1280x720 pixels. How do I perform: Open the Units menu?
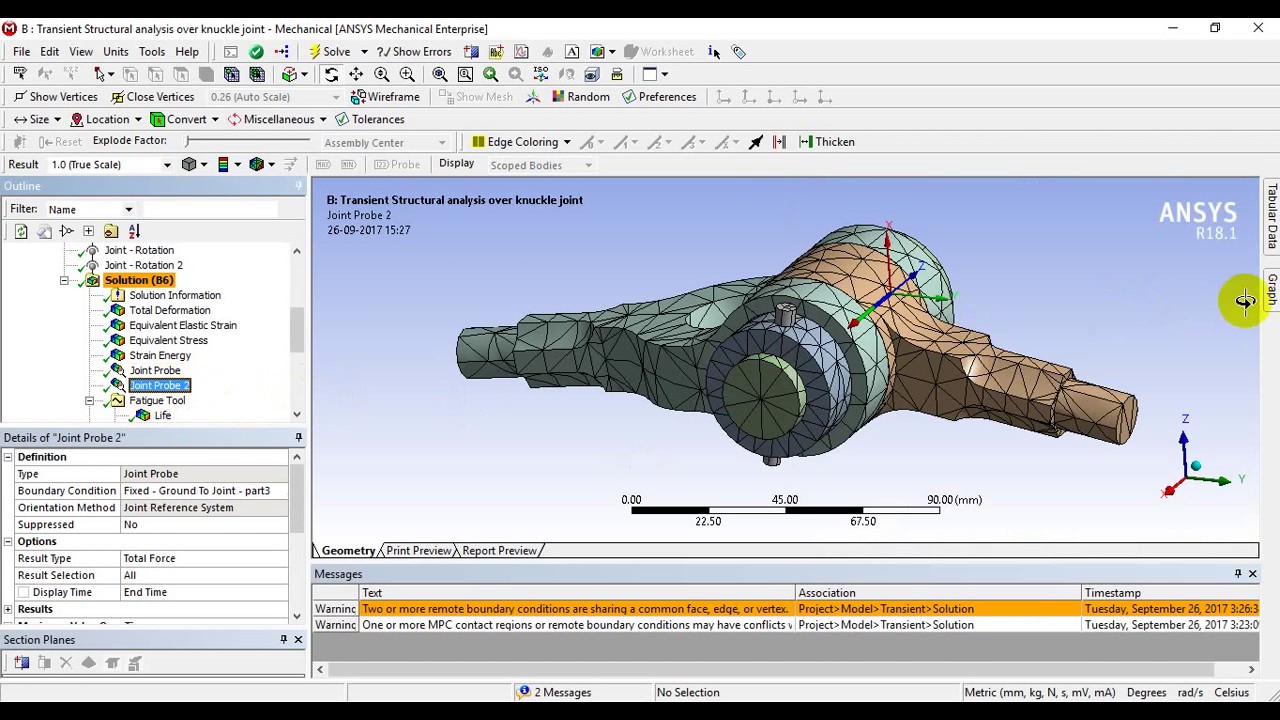pos(116,52)
